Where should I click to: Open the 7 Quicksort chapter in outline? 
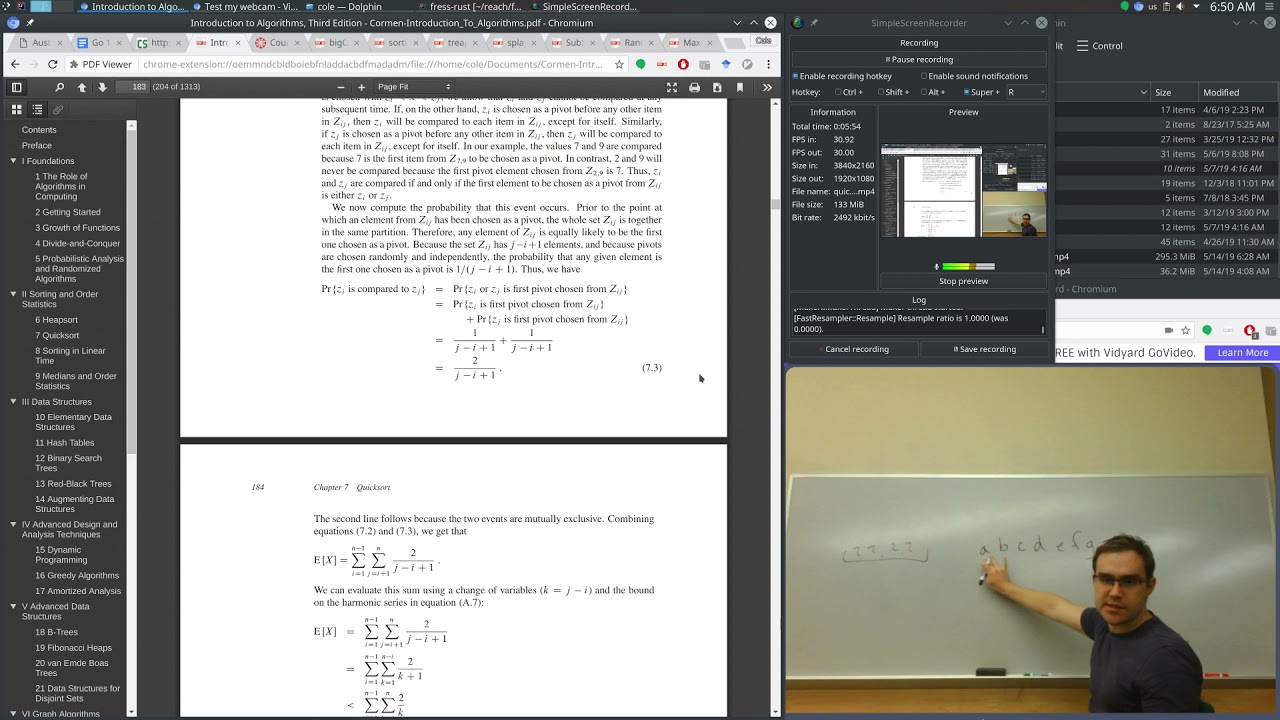click(57, 336)
